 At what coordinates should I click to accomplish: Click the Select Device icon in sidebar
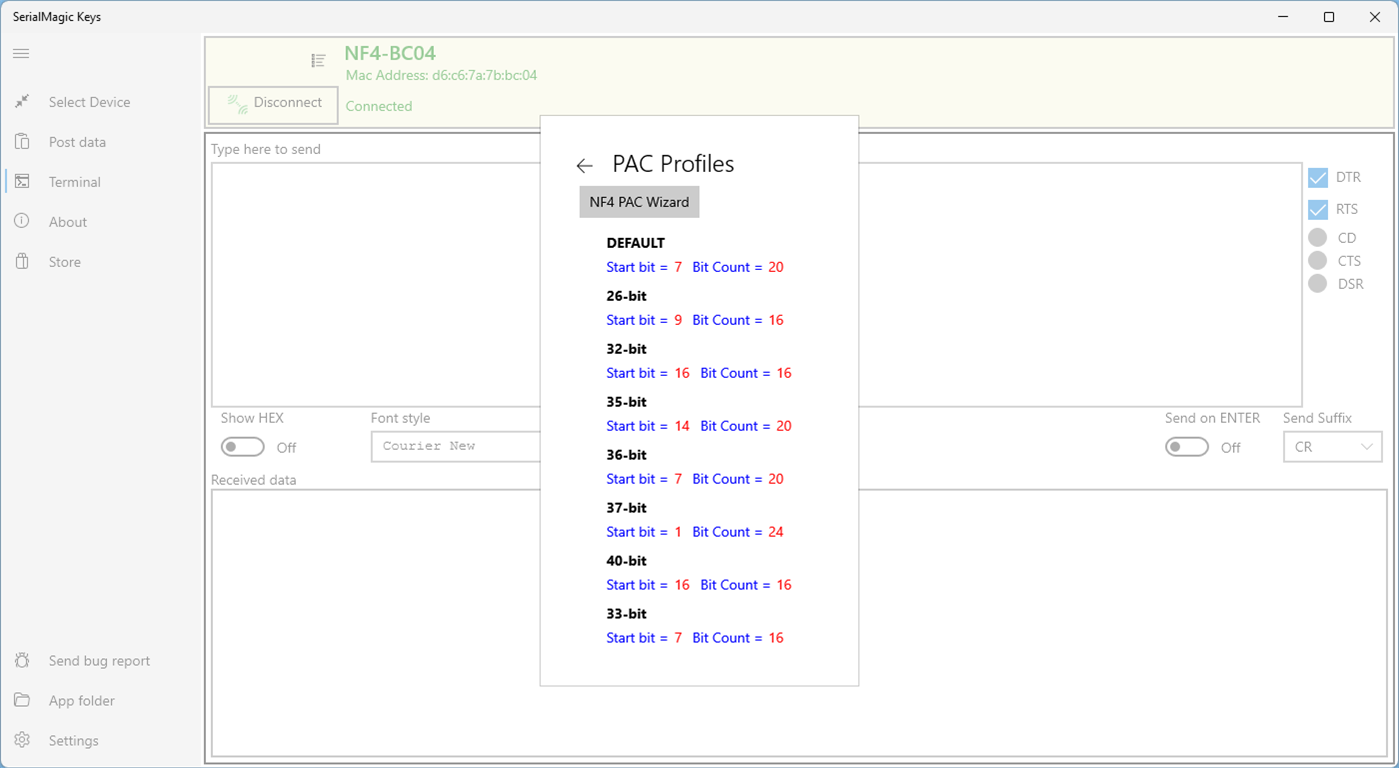pos(22,102)
